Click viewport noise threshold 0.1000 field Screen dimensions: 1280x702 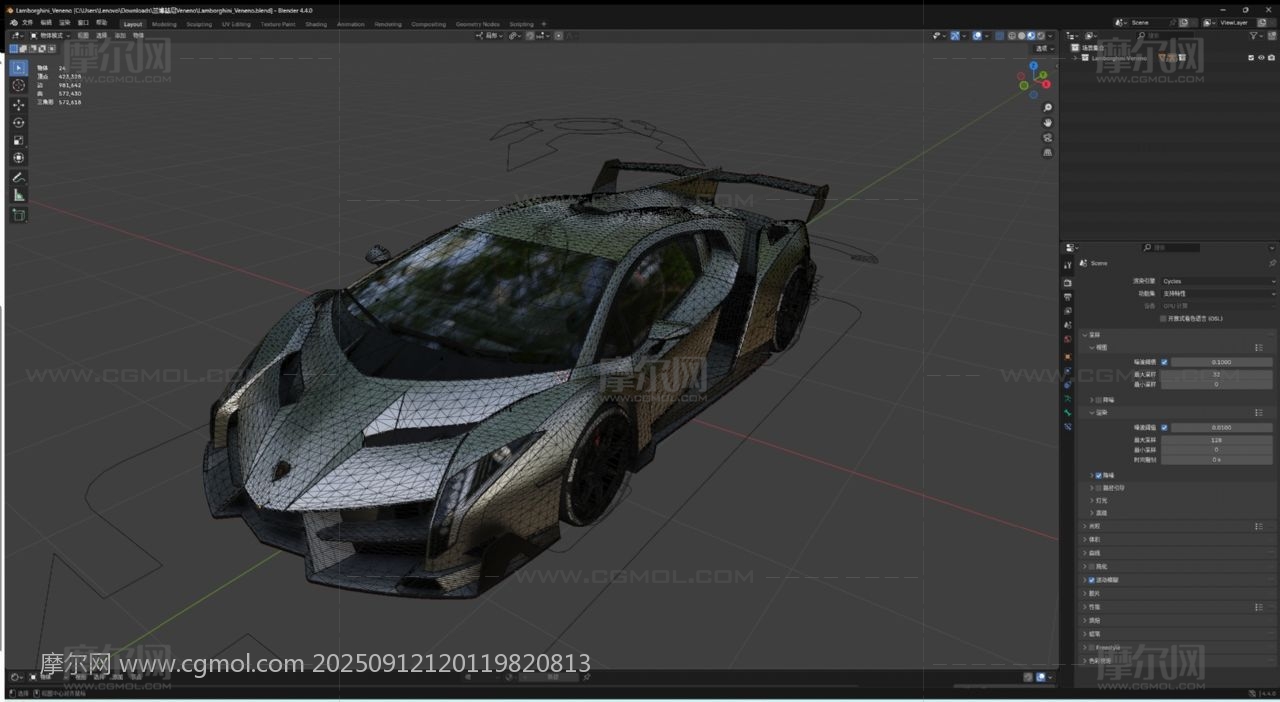(1222, 362)
